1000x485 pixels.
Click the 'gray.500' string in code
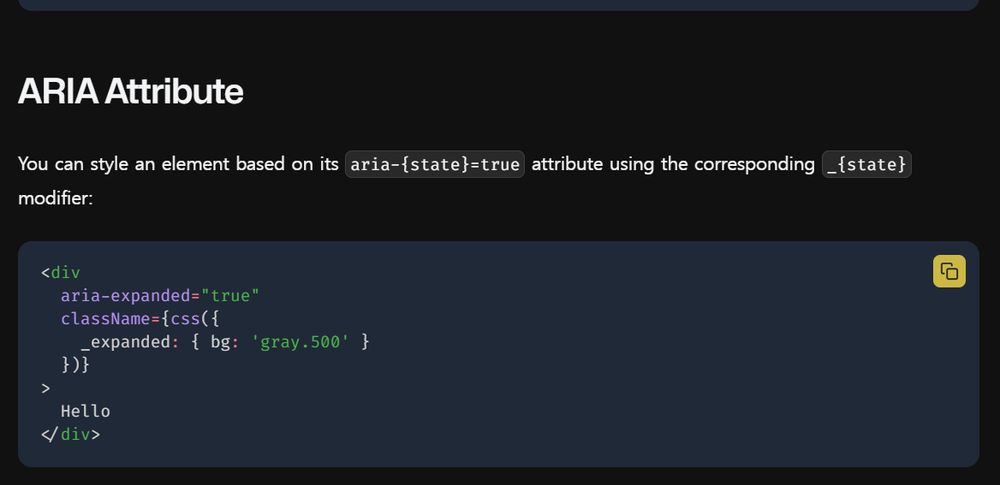pos(300,342)
